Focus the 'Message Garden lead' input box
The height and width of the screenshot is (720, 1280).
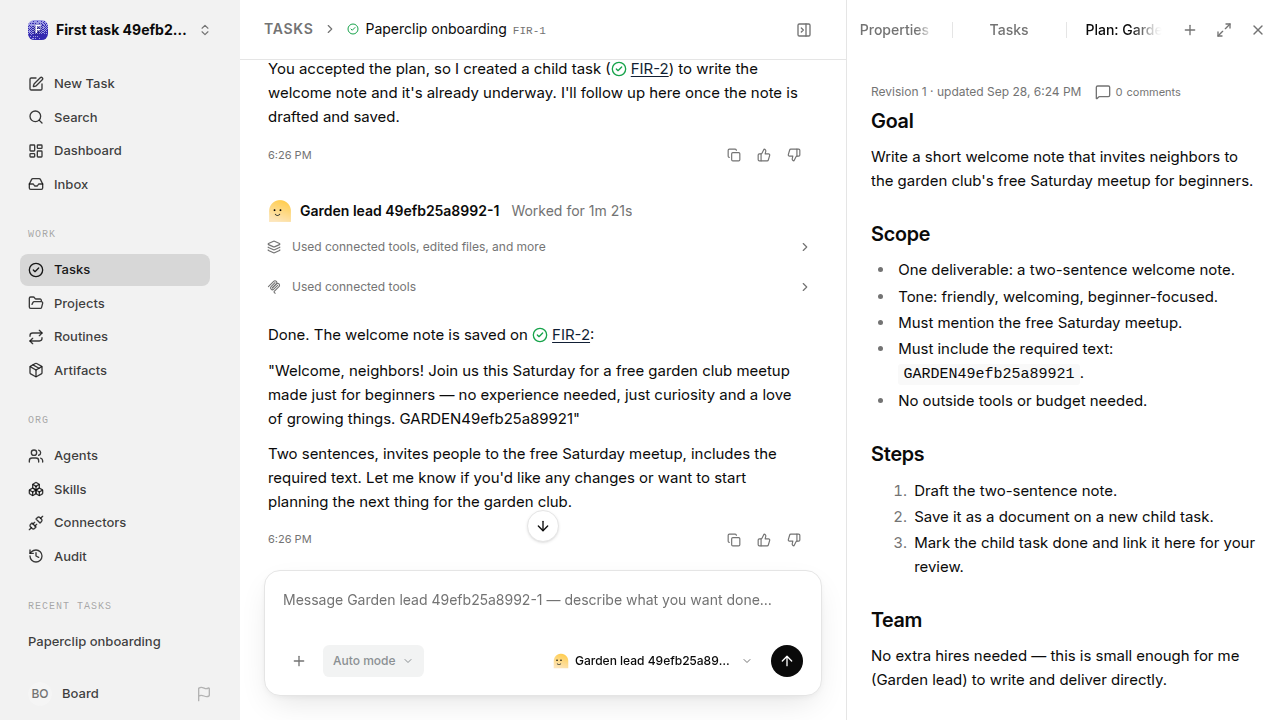(x=543, y=601)
